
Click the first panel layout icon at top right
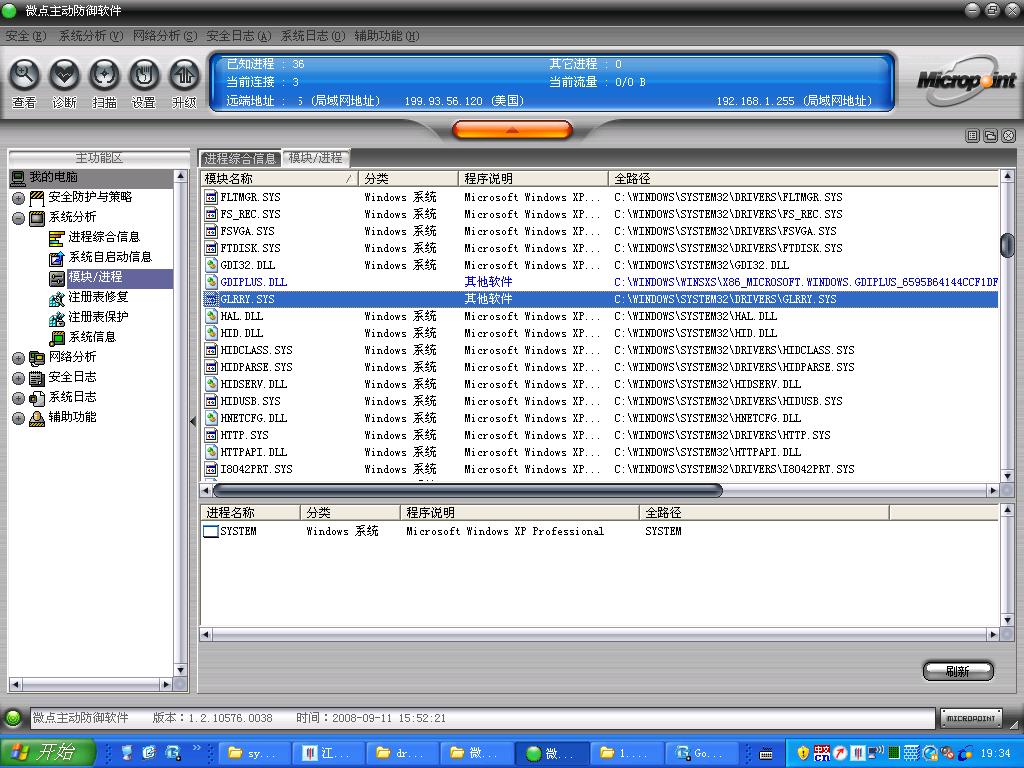[972, 135]
